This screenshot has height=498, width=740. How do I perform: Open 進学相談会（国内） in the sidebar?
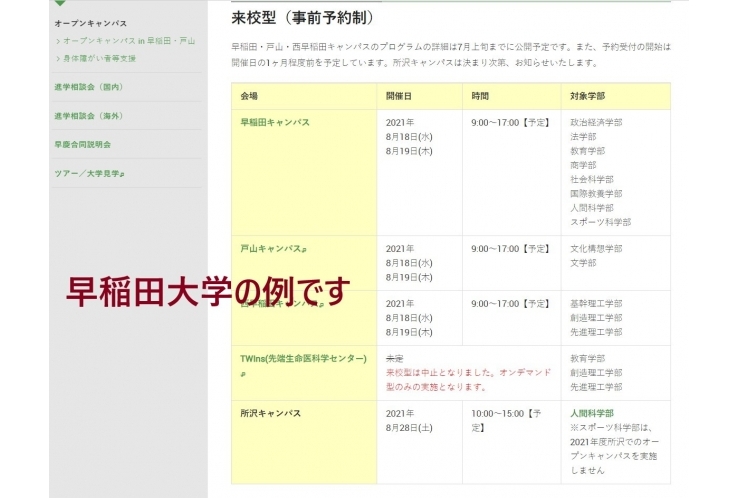89,87
